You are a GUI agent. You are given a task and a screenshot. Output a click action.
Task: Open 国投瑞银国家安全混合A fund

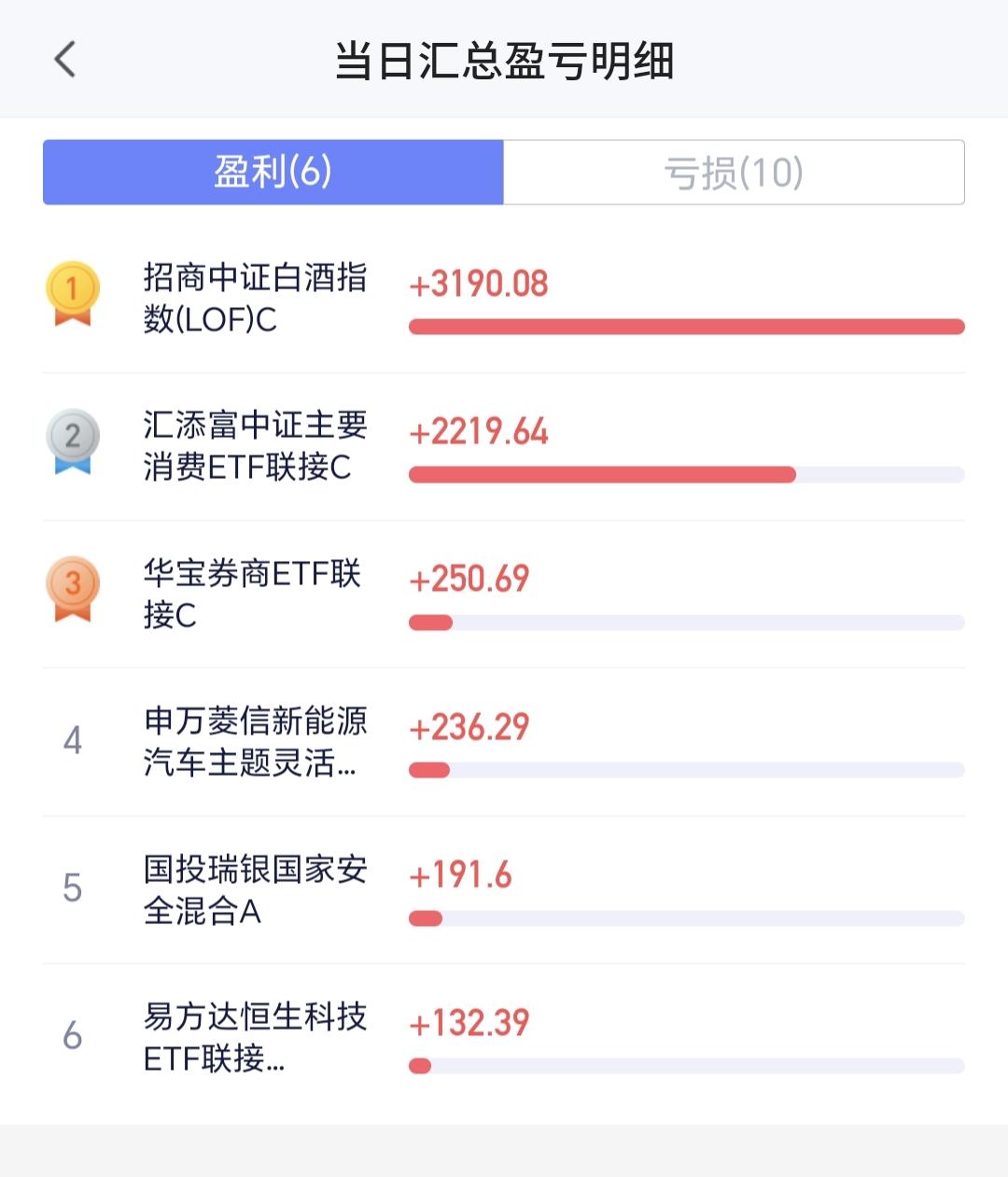tap(255, 890)
